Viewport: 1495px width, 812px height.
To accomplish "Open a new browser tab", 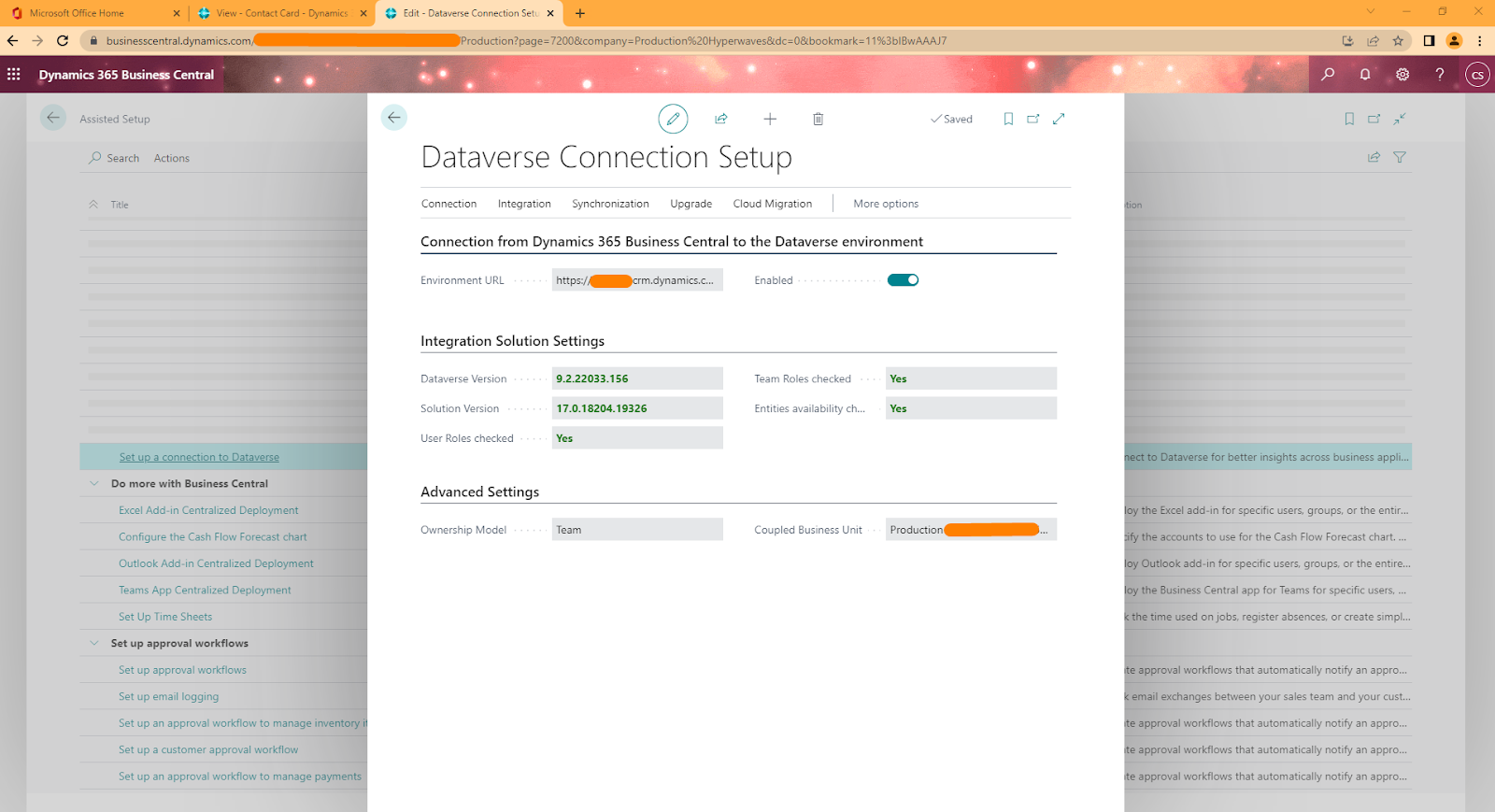I will point(580,13).
